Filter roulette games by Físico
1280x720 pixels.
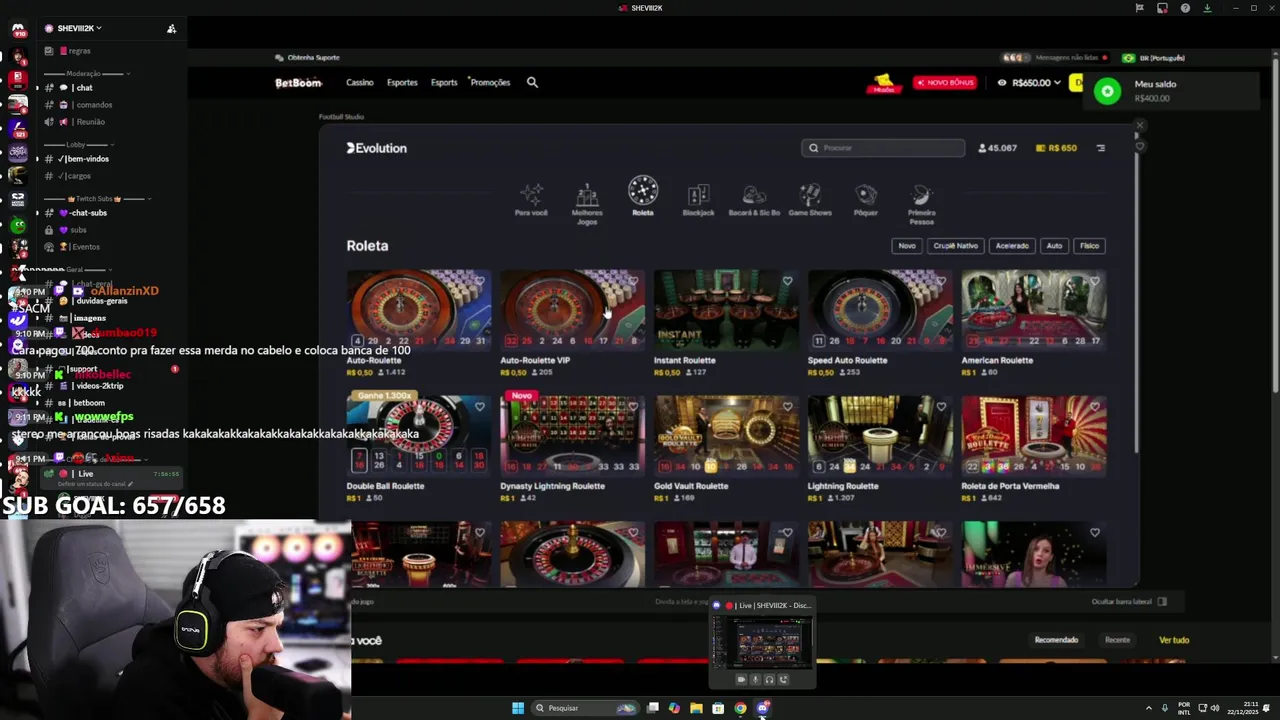pyautogui.click(x=1089, y=245)
